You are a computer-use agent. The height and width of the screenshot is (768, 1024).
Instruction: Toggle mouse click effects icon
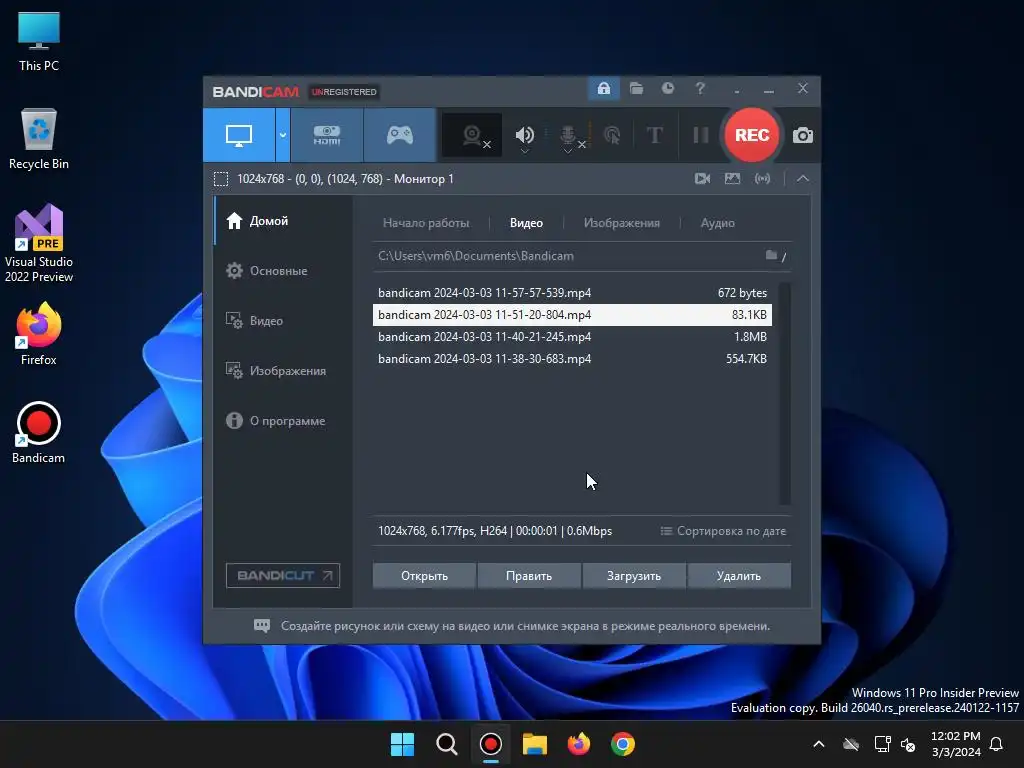coord(612,135)
